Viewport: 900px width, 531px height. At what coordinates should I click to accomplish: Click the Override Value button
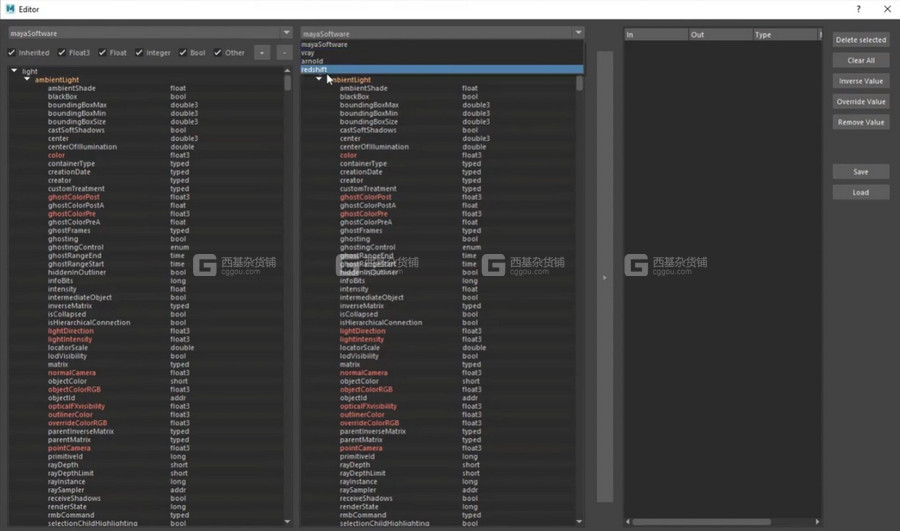click(861, 102)
